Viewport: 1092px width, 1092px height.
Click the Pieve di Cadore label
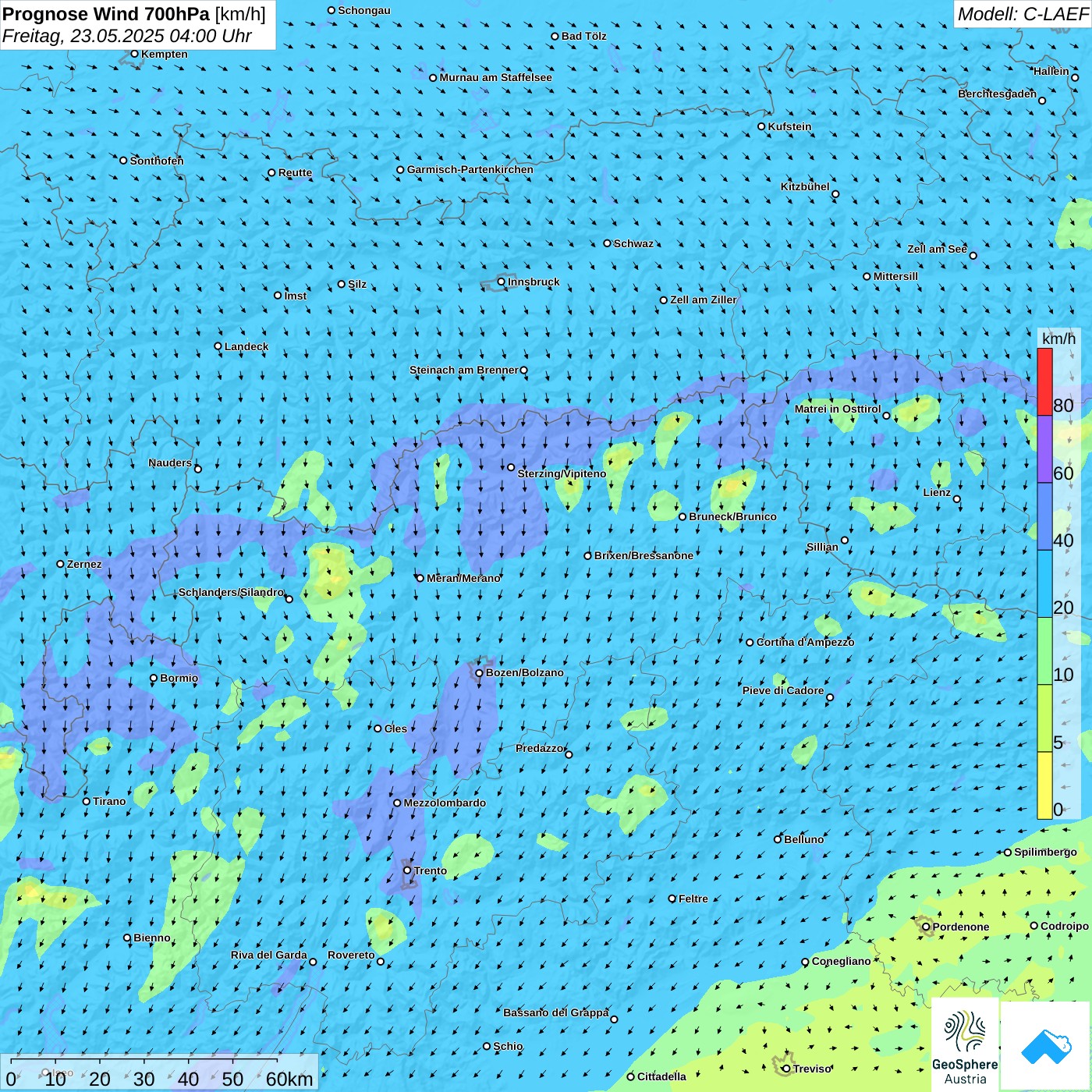pyautogui.click(x=783, y=690)
